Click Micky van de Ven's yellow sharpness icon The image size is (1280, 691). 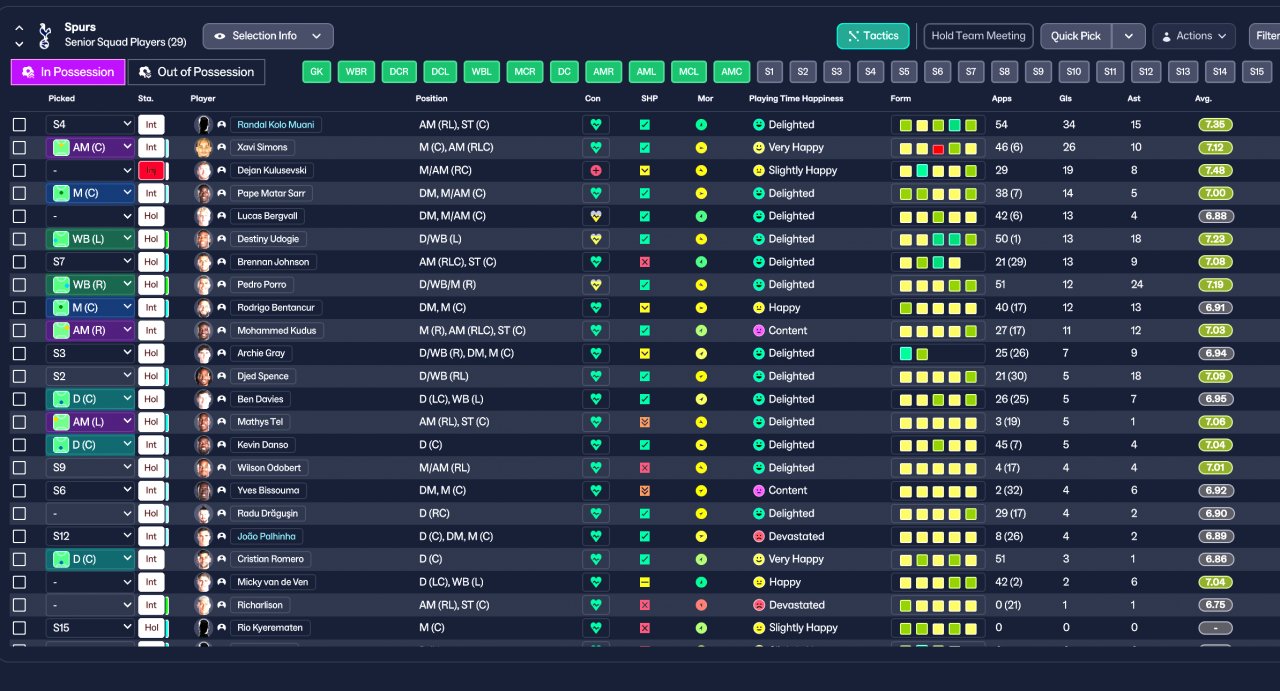[x=645, y=582]
